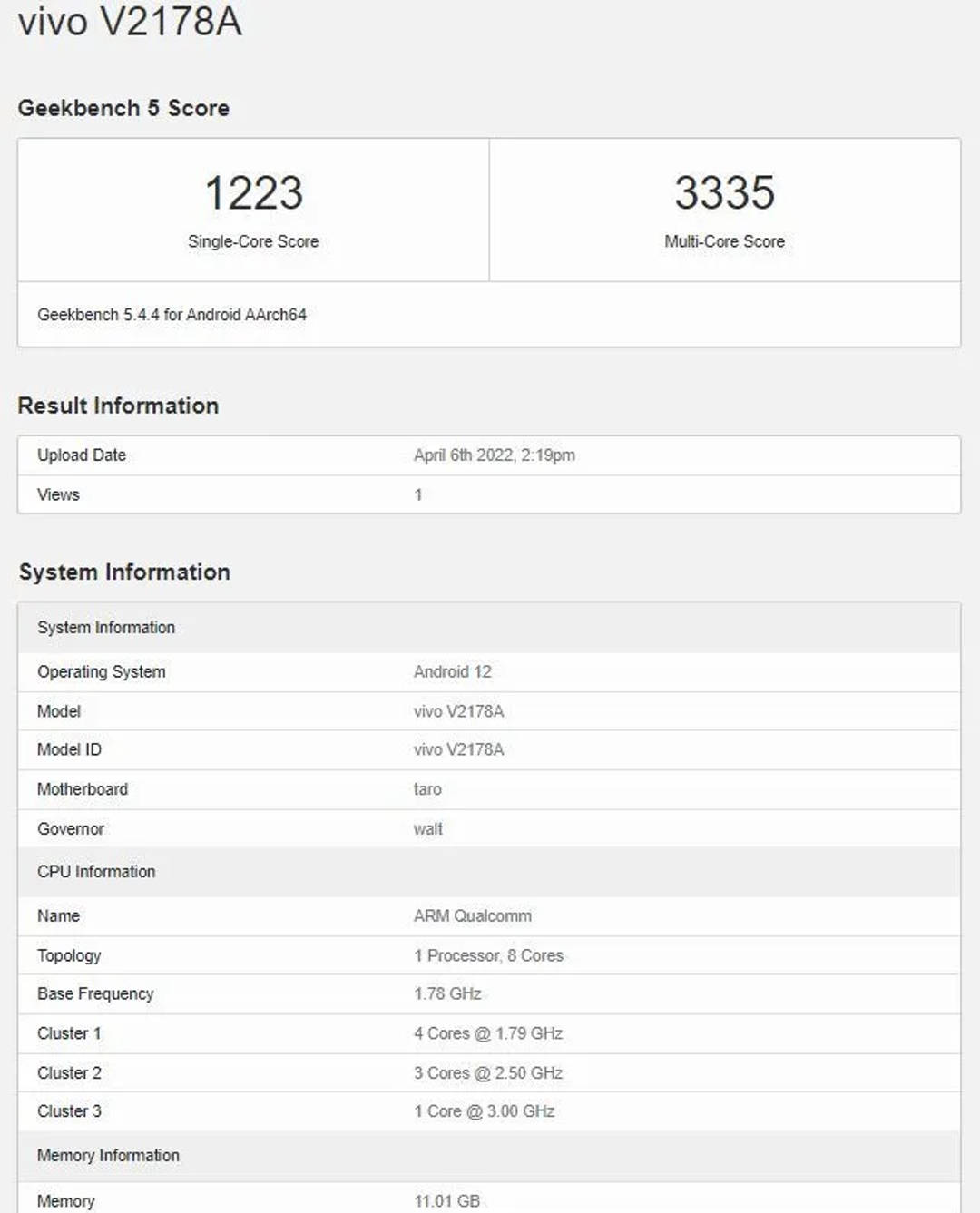
Task: Select the Multi-Core Score value 3335
Action: 724,192
